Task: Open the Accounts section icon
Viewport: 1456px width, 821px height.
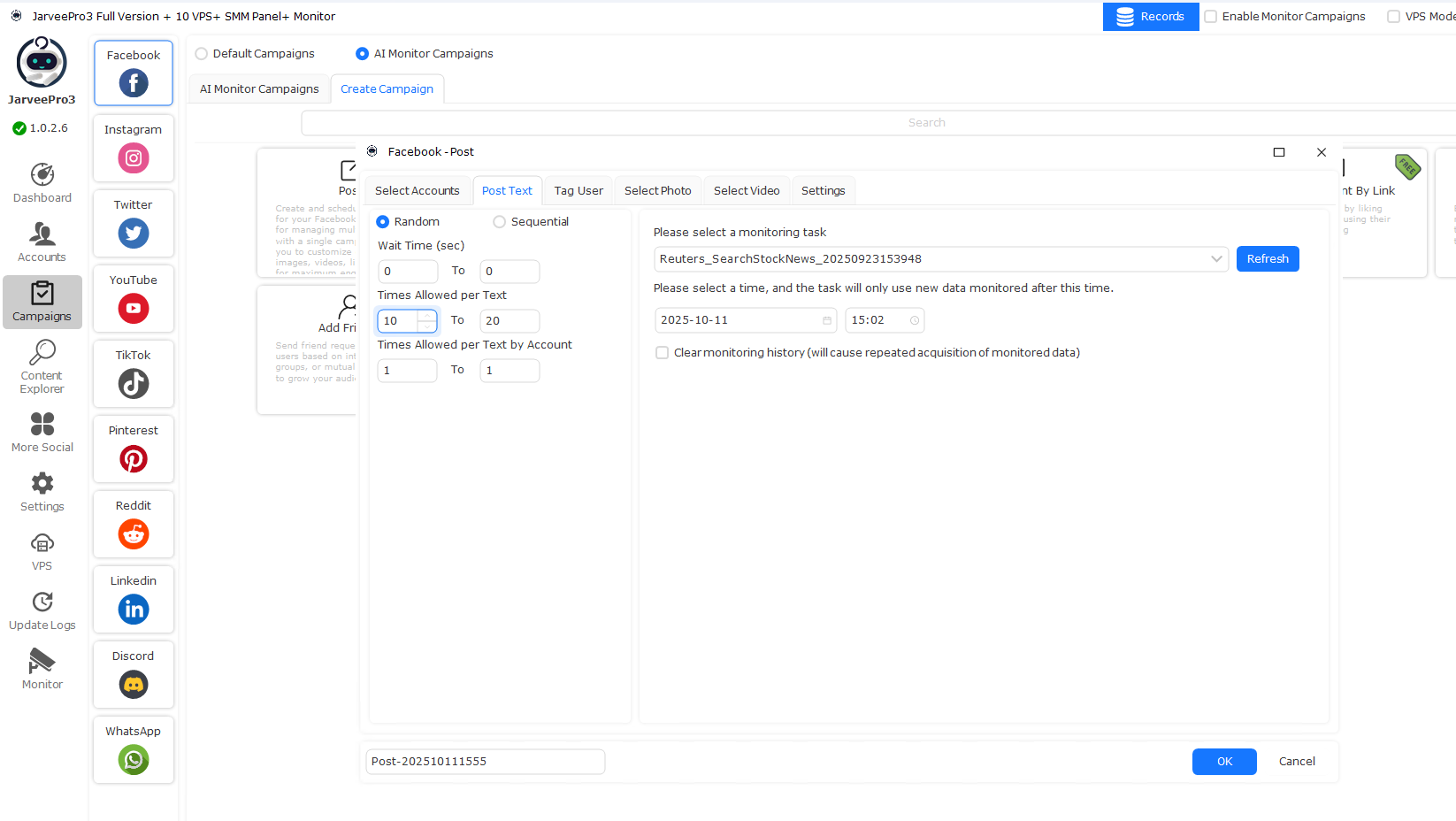Action: 42,234
